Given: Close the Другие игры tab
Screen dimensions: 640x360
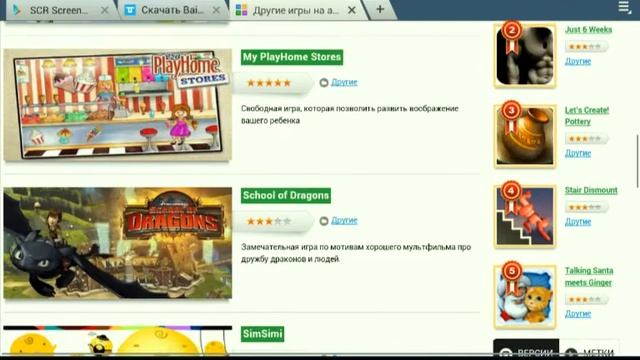Looking at the screenshot, I should pyautogui.click(x=351, y=10).
